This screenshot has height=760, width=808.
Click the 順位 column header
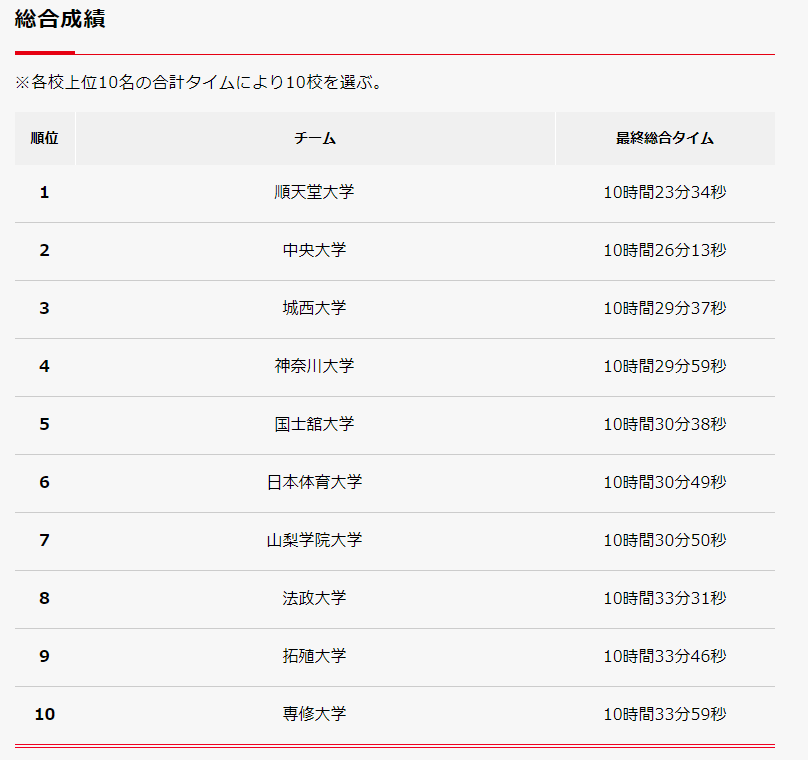(x=45, y=138)
